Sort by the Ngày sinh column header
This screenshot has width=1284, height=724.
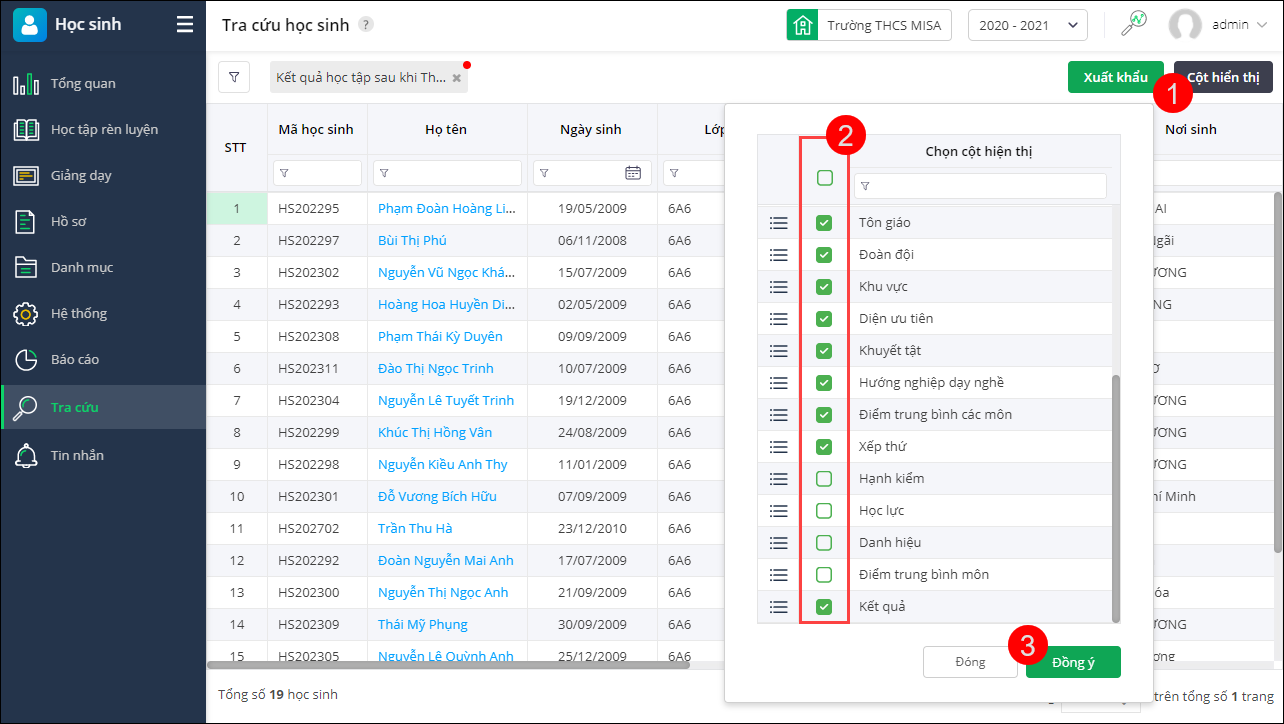tap(591, 129)
